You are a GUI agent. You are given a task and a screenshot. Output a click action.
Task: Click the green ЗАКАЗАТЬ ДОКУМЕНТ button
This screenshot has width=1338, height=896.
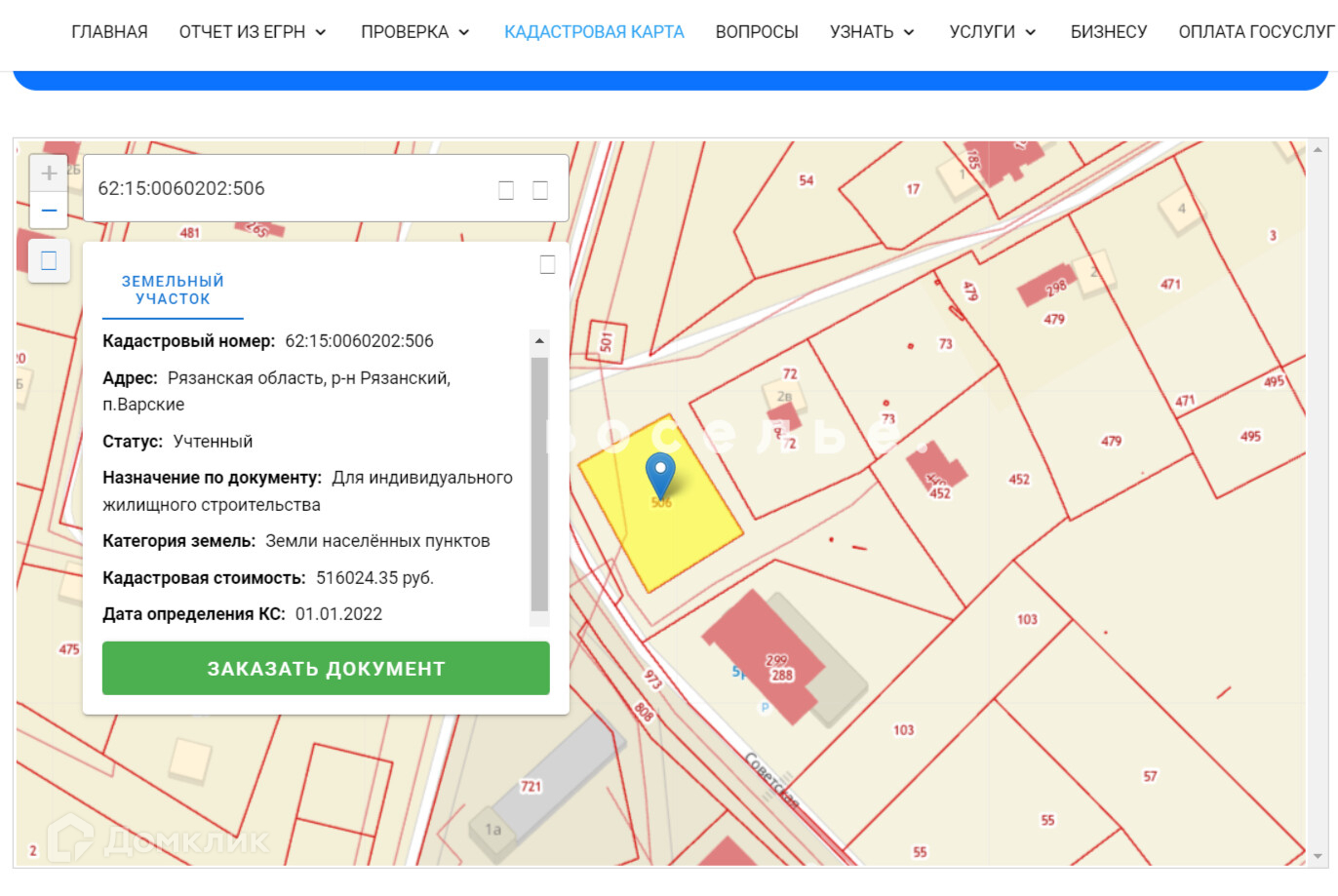[x=326, y=669]
